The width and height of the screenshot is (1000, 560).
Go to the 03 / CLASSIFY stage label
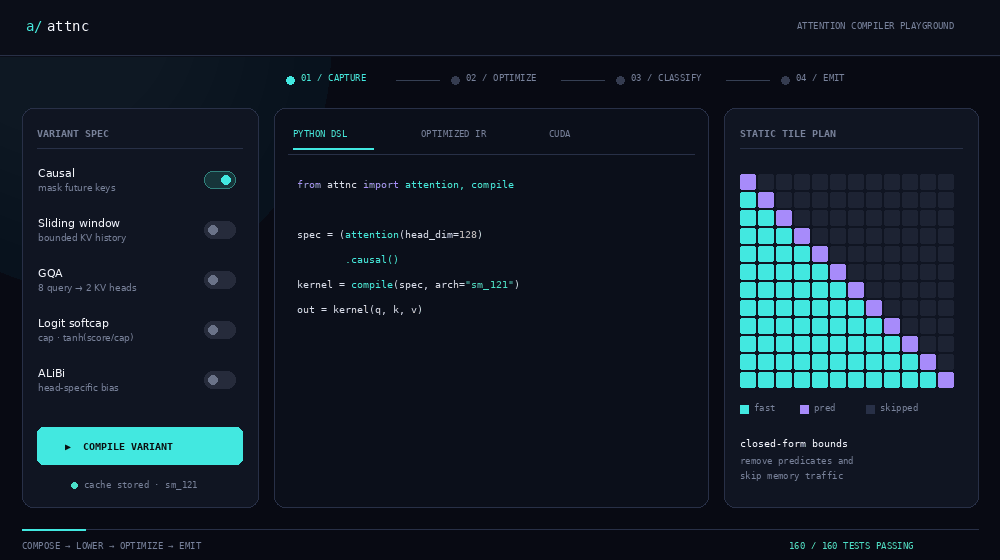point(666,78)
